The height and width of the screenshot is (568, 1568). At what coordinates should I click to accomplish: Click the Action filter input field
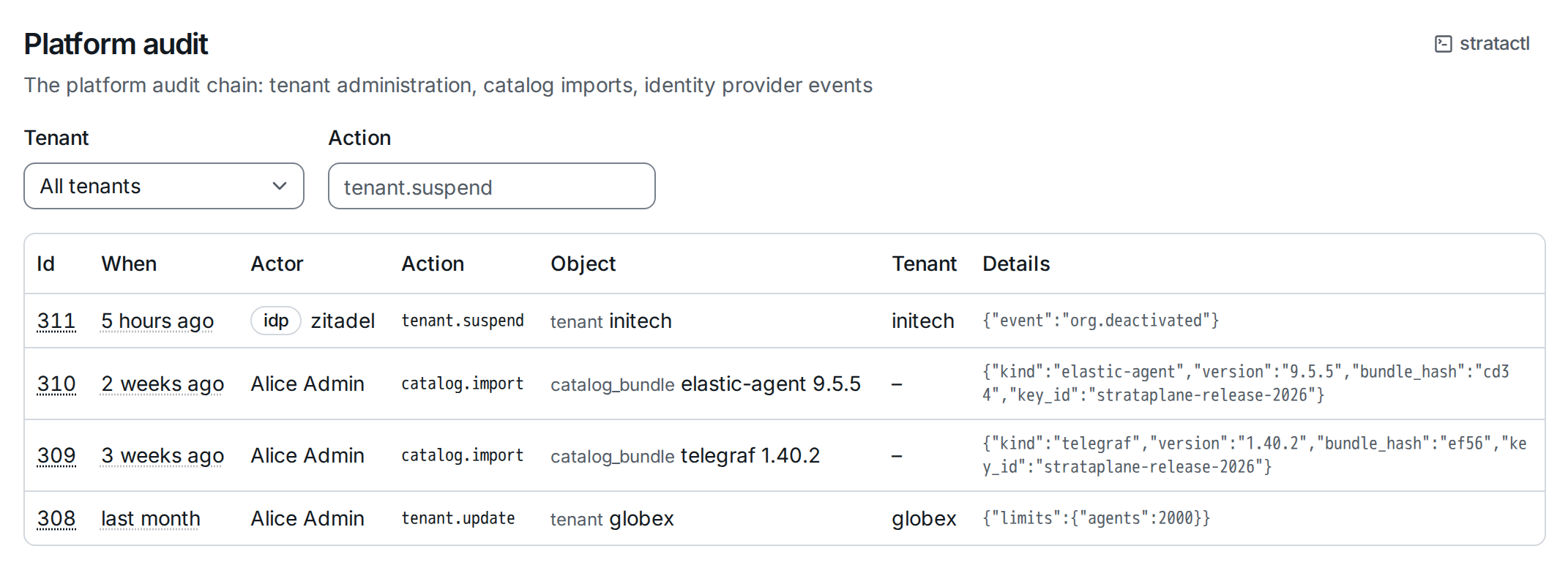coord(492,186)
